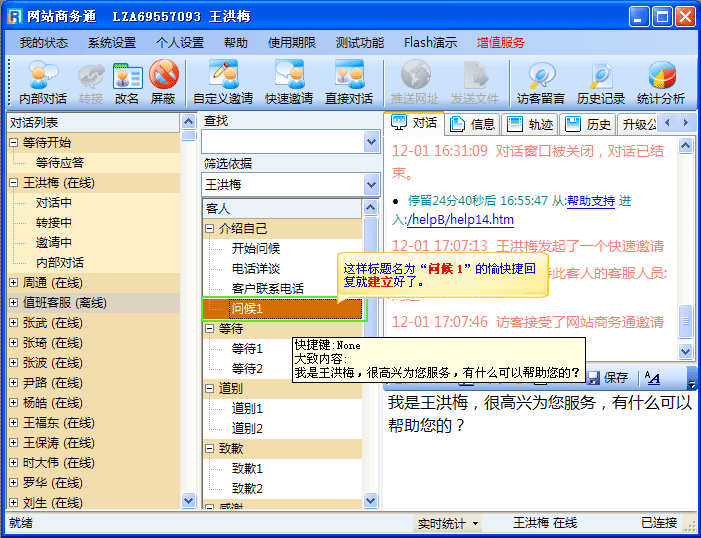This screenshot has width=701, height=538.
Task: Open 访客留言 visitor messages
Action: 541,82
